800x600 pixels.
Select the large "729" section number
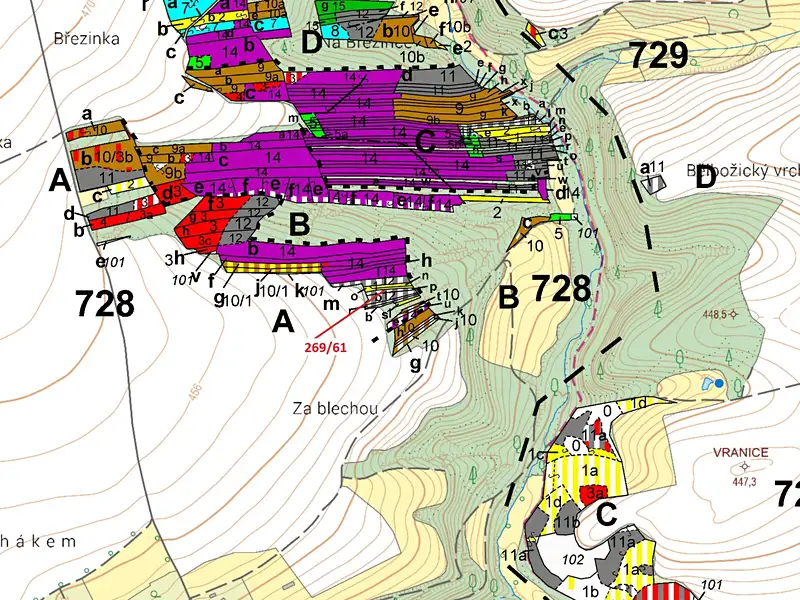[x=659, y=55]
